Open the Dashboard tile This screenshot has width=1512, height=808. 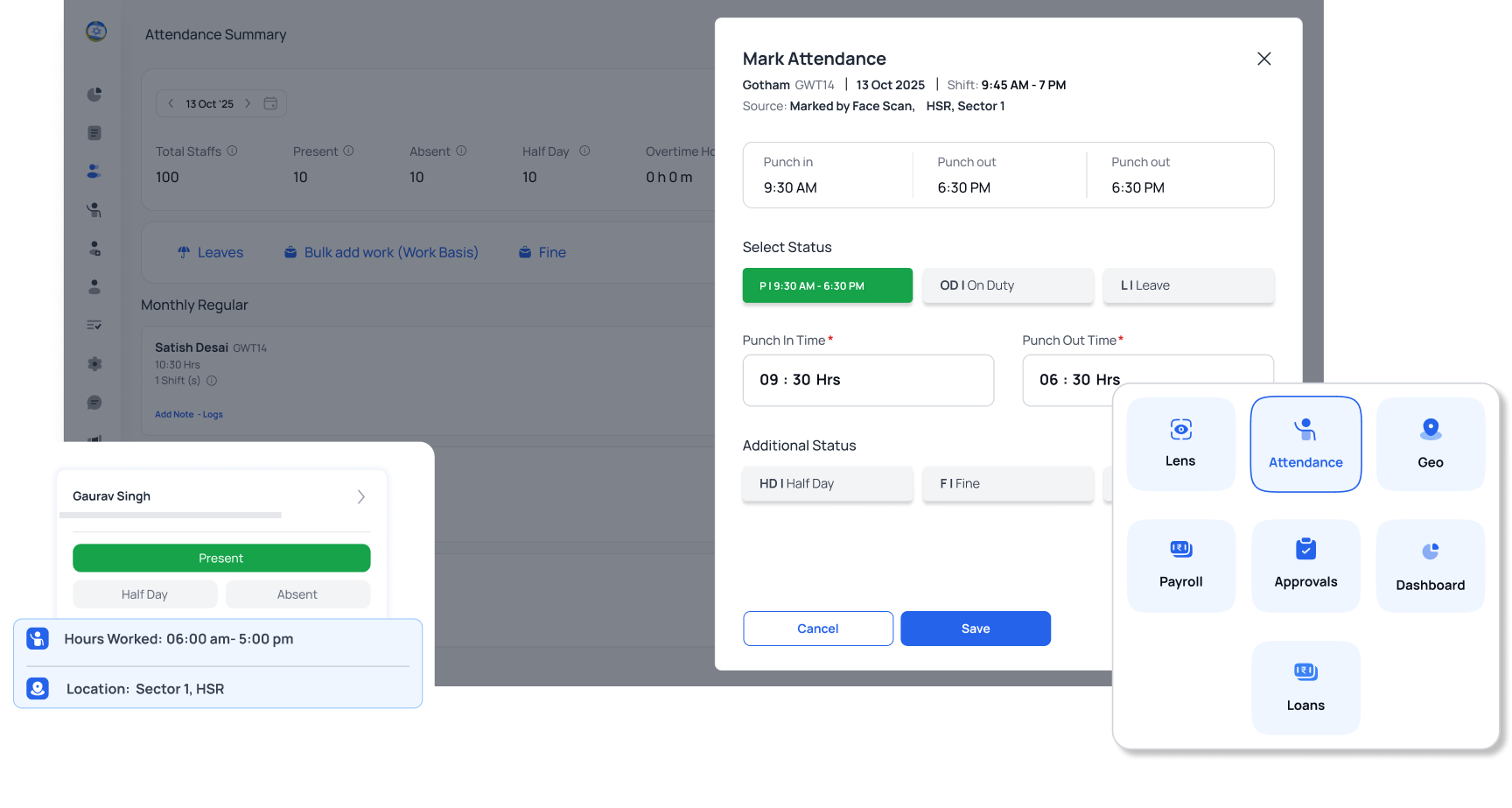pos(1431,566)
